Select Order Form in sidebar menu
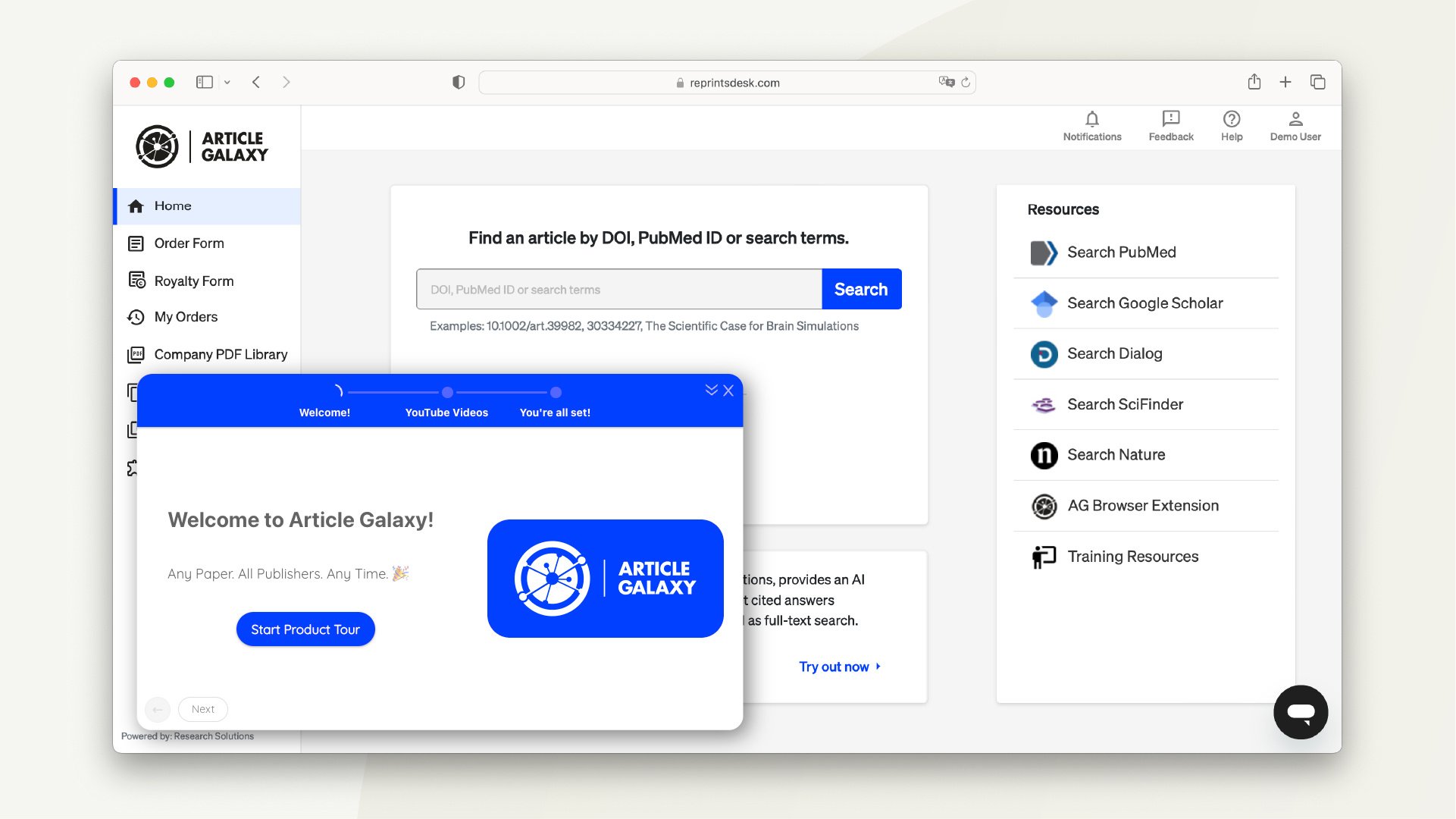 click(x=189, y=243)
